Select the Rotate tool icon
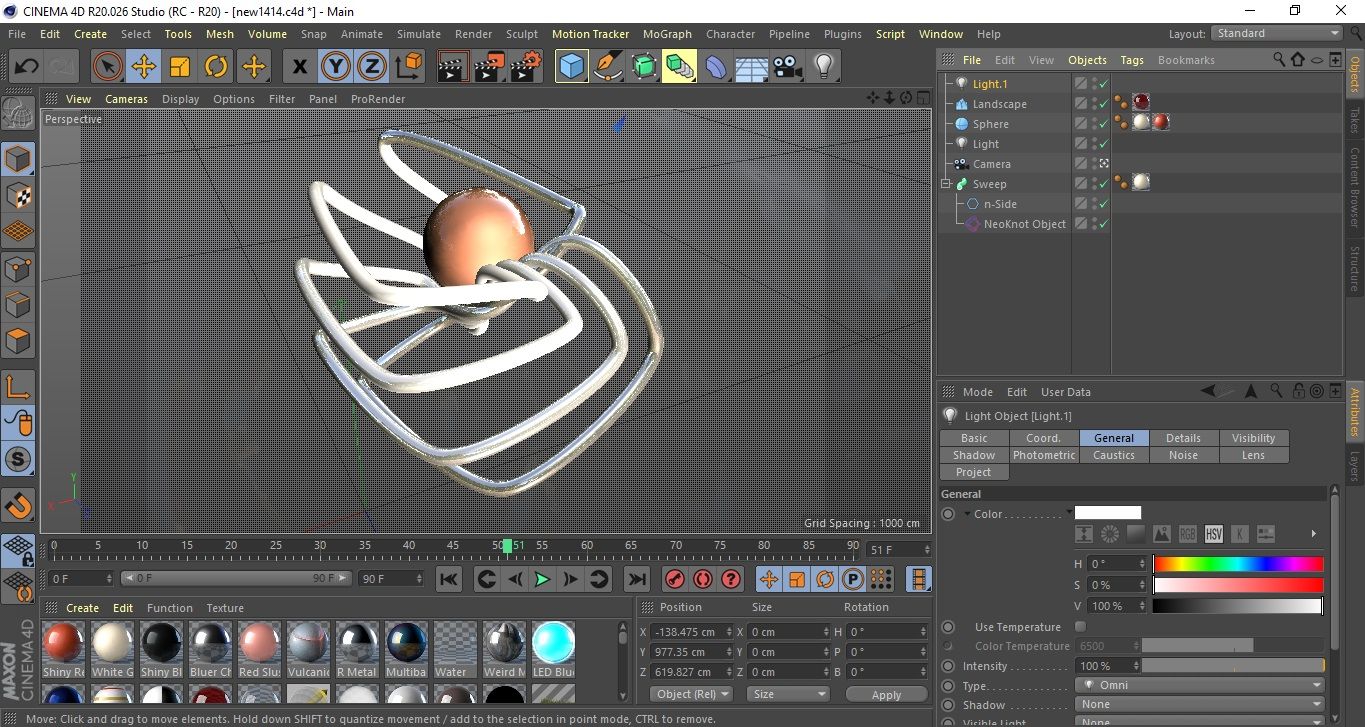Viewport: 1365px width, 727px height. click(216, 67)
